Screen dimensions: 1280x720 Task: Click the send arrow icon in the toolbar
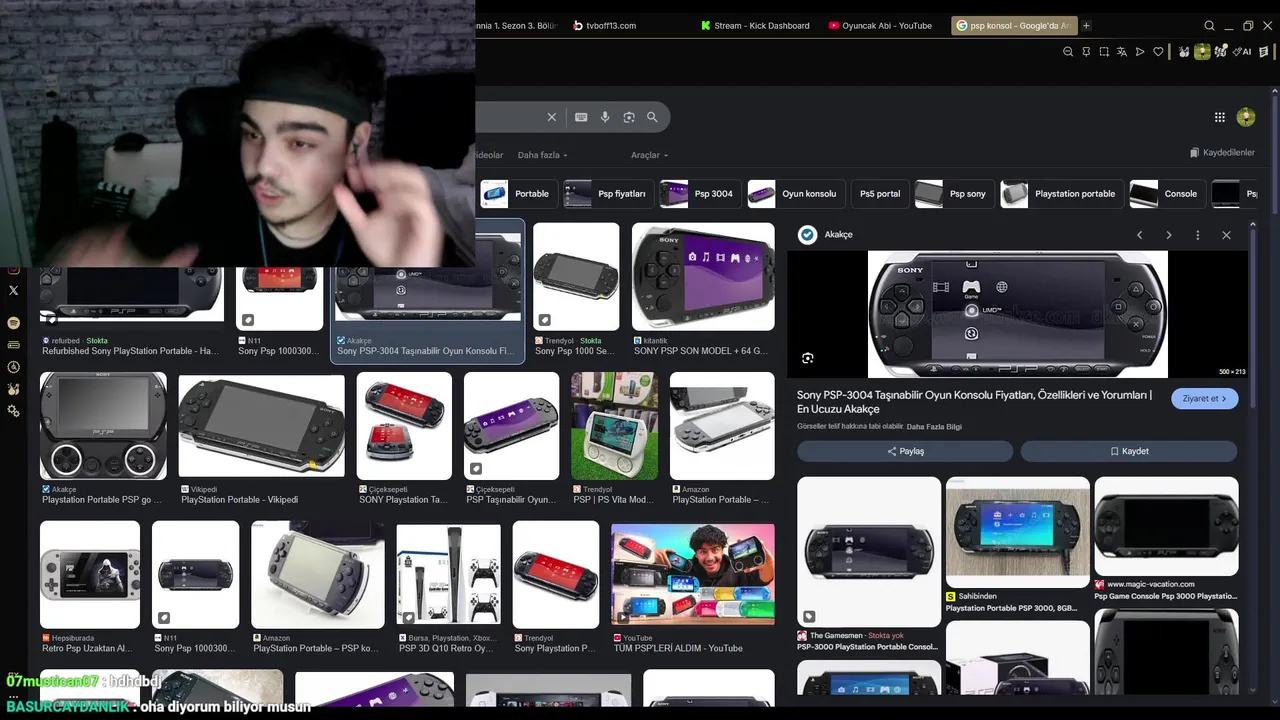(1140, 52)
